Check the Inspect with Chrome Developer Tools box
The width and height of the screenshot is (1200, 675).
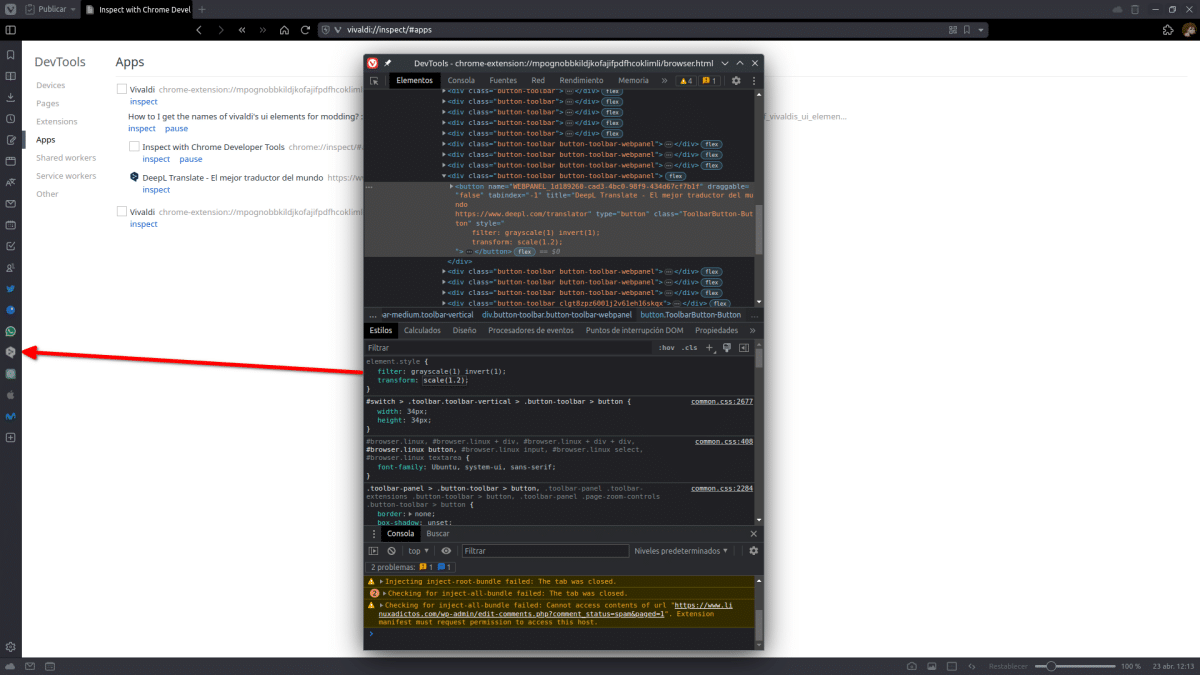[x=134, y=146]
